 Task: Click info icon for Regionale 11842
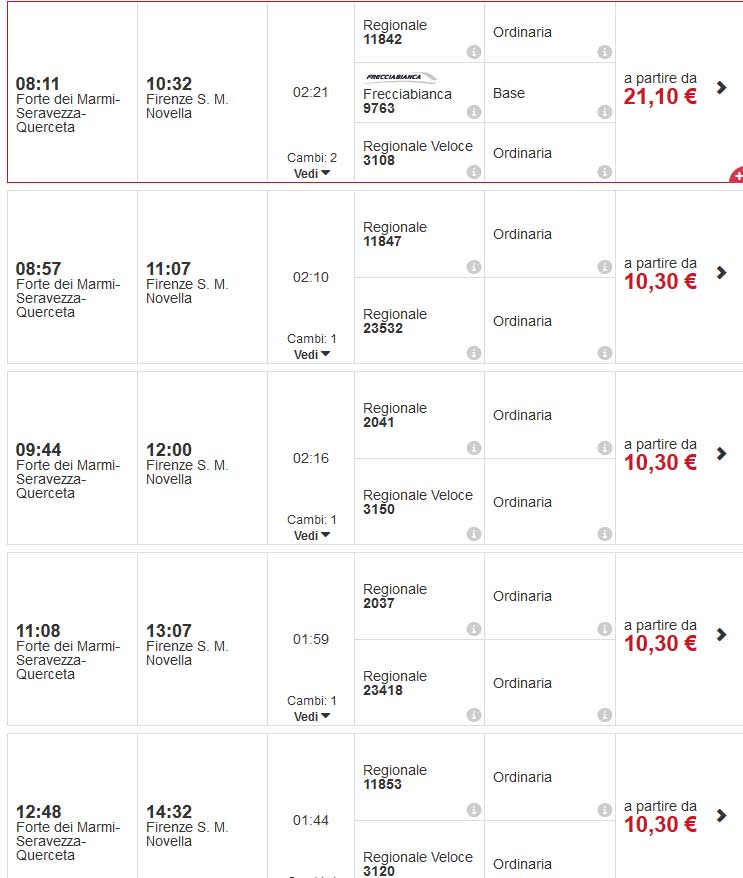pos(474,52)
